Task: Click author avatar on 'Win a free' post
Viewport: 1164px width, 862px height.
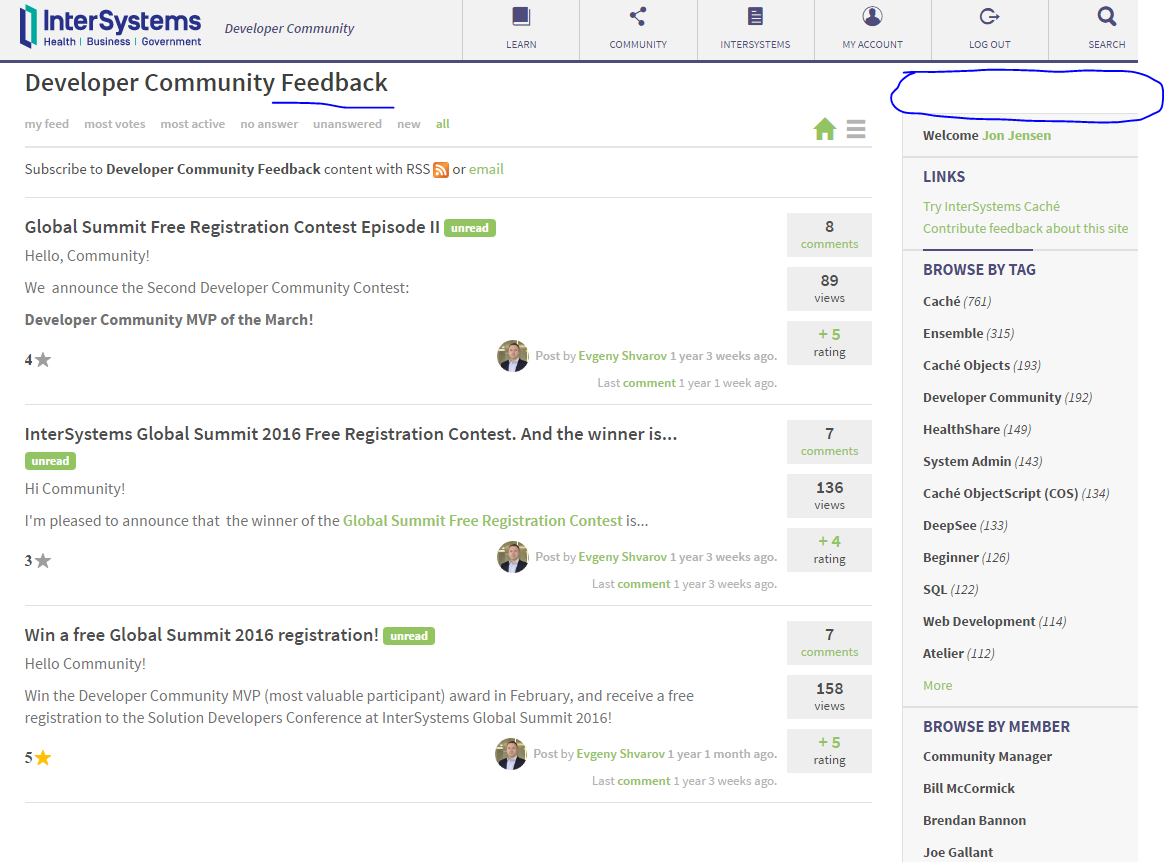Action: [x=511, y=754]
